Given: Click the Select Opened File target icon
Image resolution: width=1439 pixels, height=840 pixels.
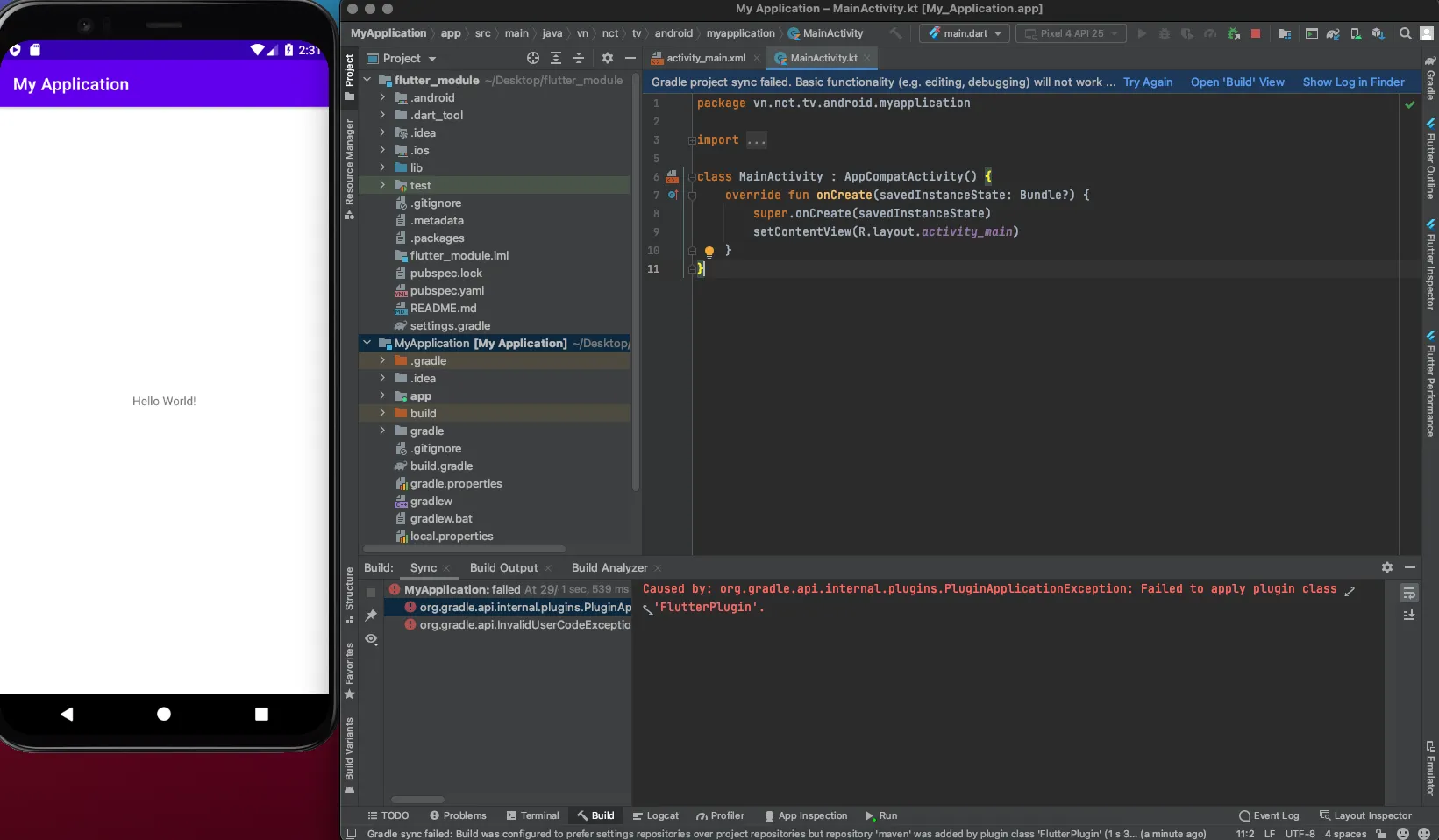Looking at the screenshot, I should [x=532, y=58].
